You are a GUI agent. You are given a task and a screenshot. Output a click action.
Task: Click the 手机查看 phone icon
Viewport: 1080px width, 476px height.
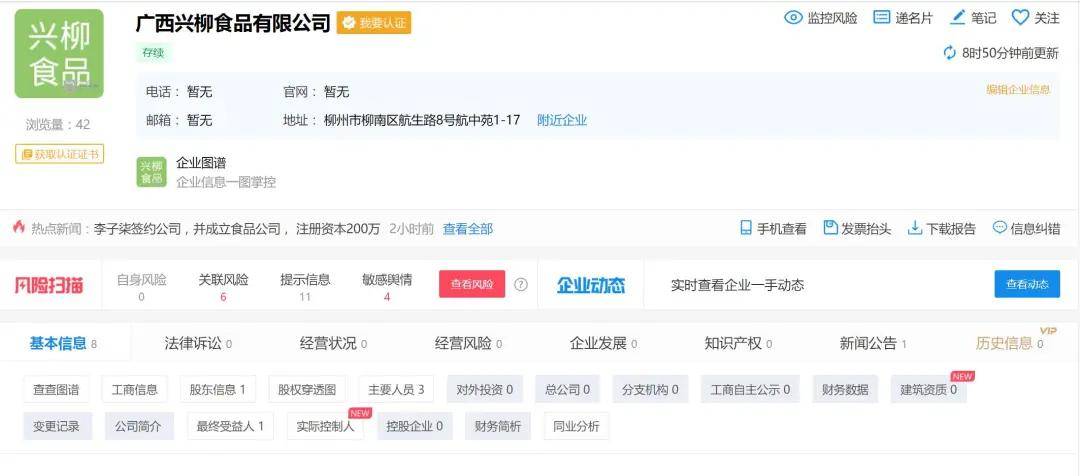click(x=746, y=228)
